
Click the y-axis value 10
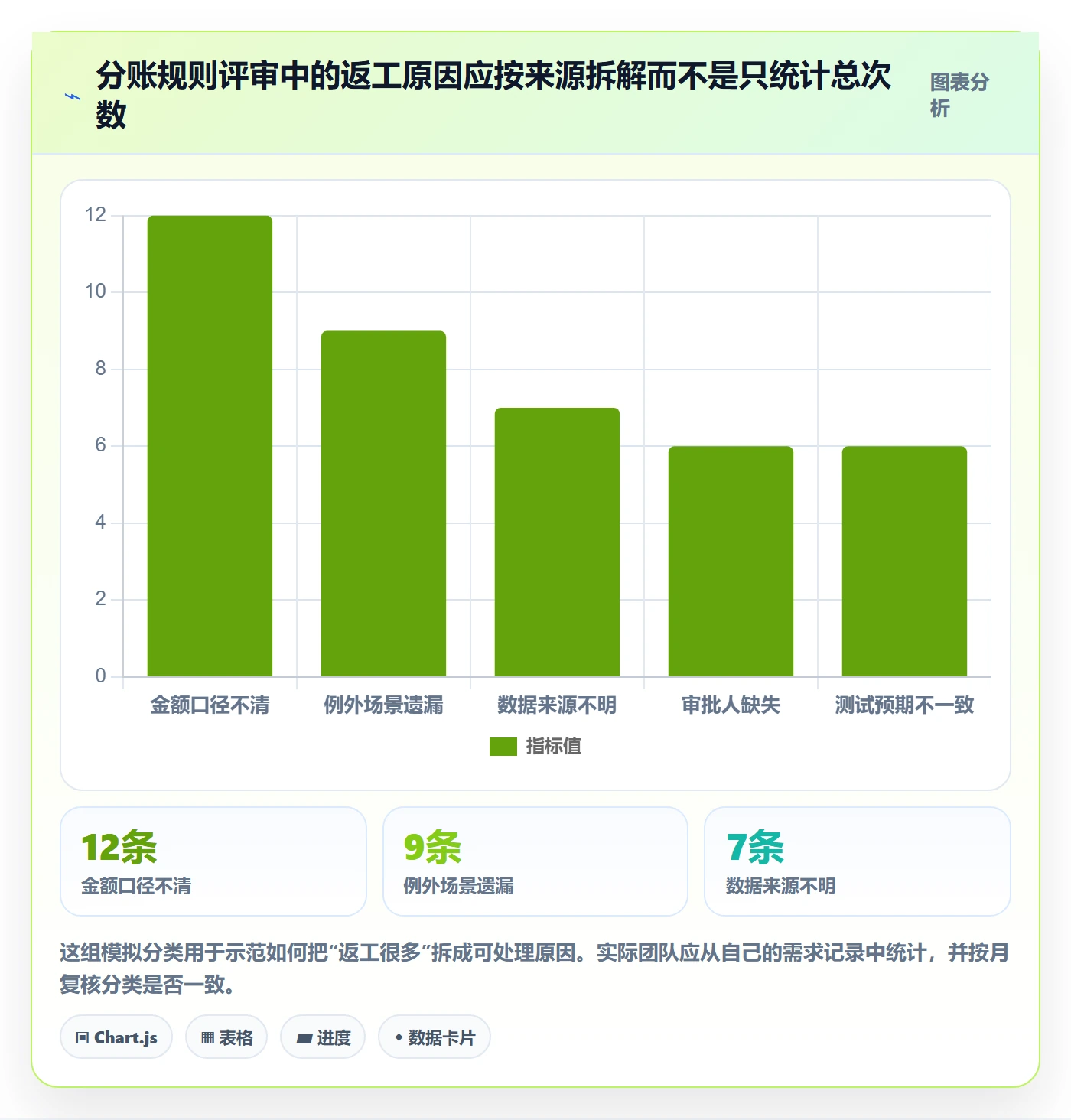(96, 291)
